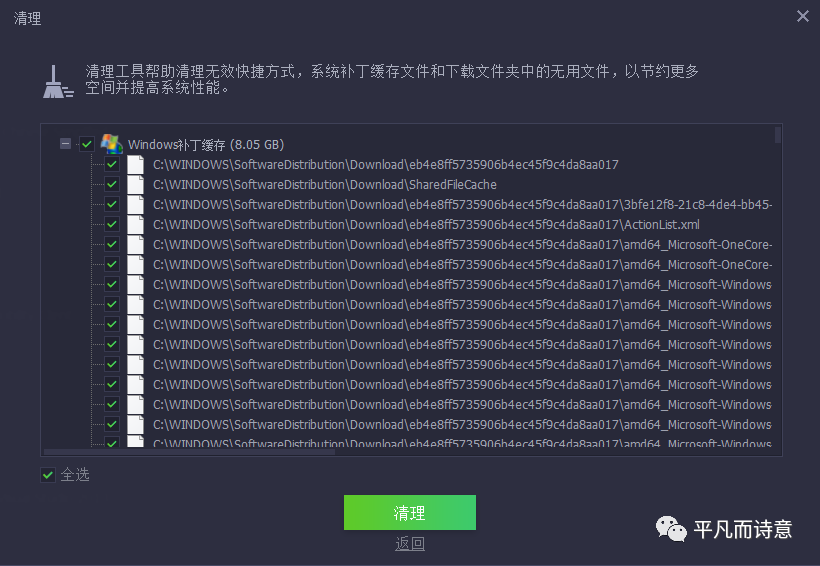Image resolution: width=820 pixels, height=566 pixels.
Task: Click file icon of first da8aa017 row
Action: (136, 164)
